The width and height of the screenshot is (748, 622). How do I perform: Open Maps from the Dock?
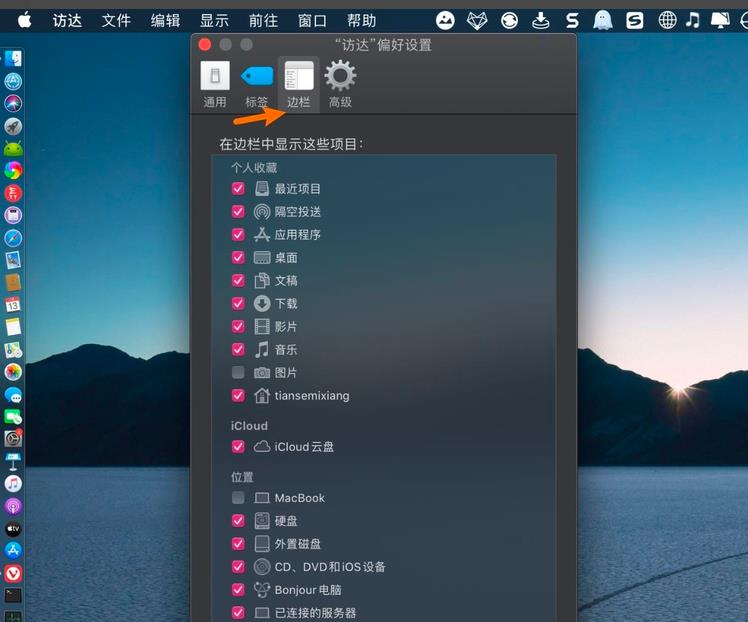click(x=13, y=350)
